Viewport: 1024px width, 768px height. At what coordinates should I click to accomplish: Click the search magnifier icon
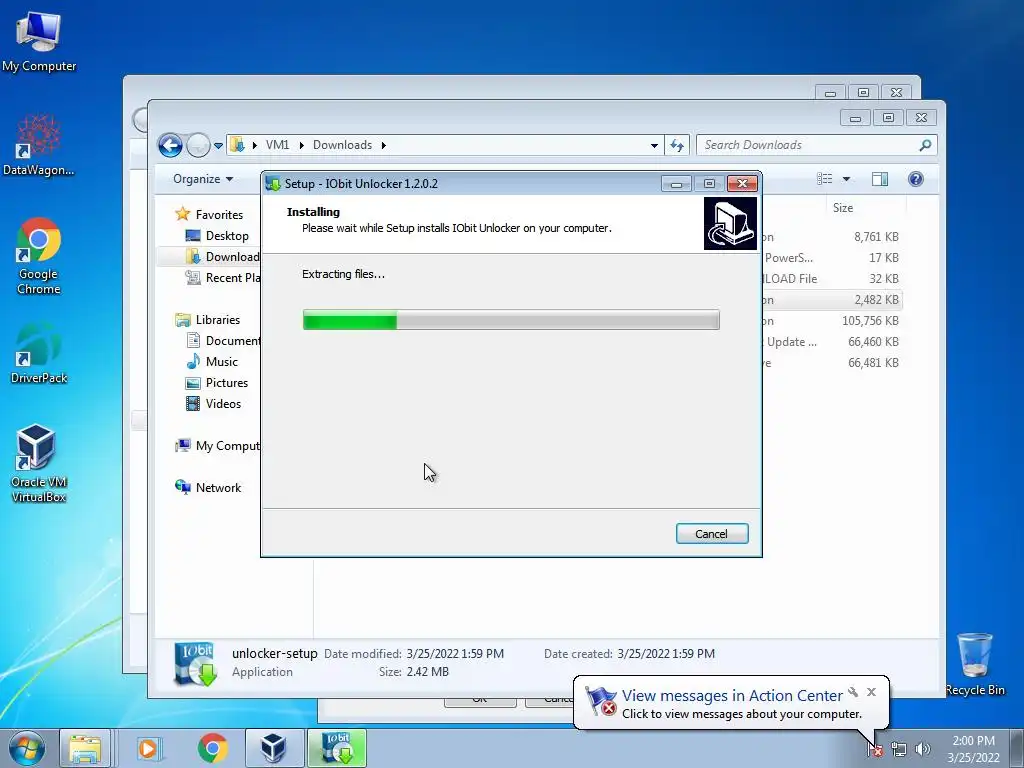coord(925,145)
